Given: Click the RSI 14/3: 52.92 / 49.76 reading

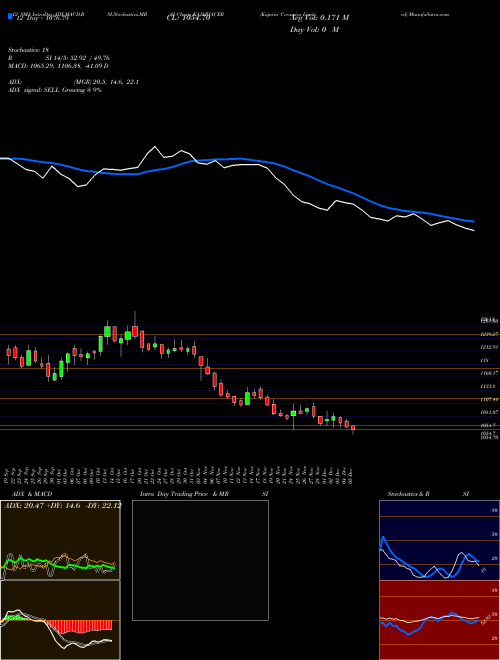Looking at the screenshot, I should [59, 58].
